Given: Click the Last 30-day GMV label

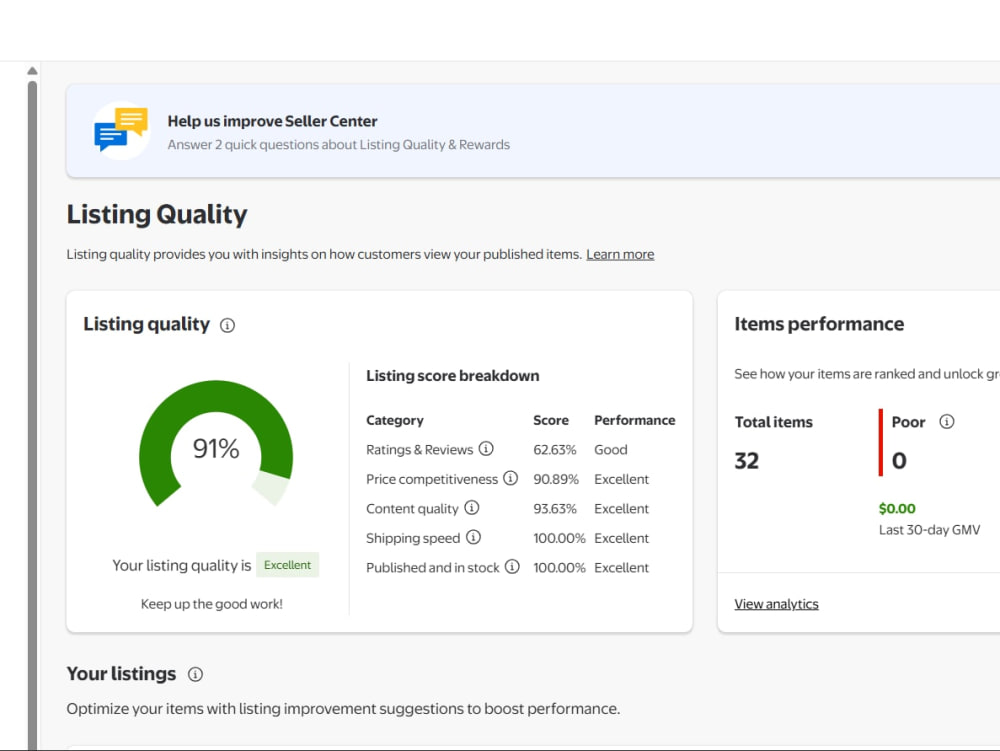Looking at the screenshot, I should click(929, 530).
